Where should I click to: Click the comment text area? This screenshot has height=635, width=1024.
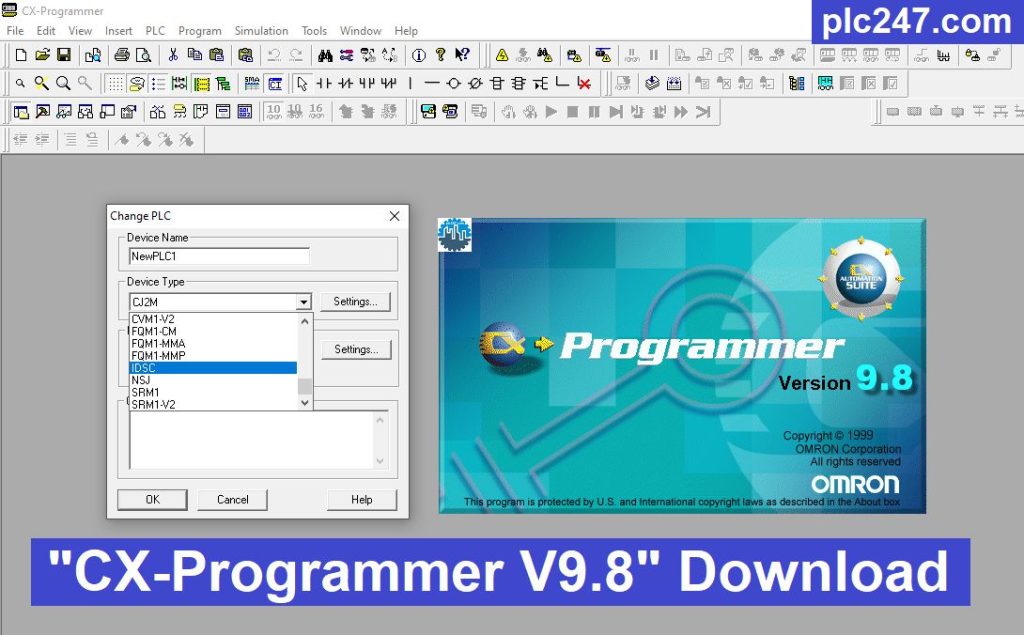[x=252, y=440]
